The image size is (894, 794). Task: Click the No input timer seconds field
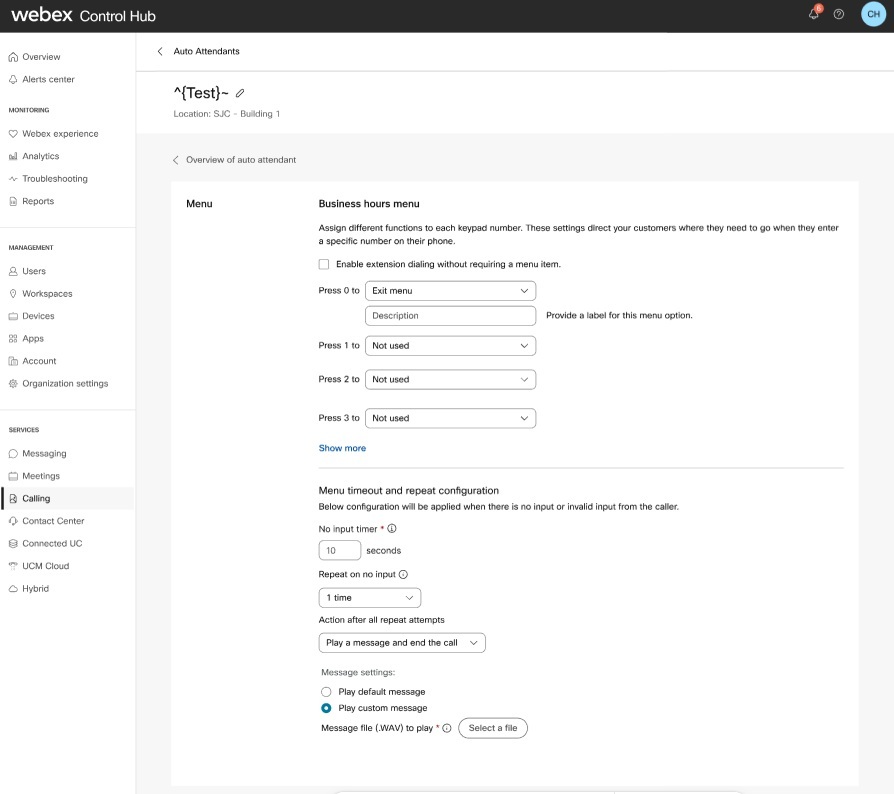pos(340,550)
